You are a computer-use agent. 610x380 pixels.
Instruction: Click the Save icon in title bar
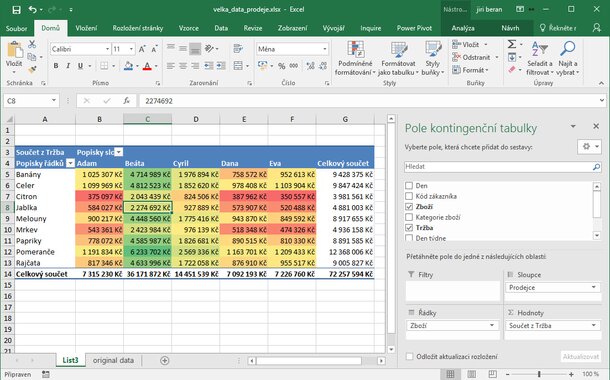pyautogui.click(x=16, y=9)
